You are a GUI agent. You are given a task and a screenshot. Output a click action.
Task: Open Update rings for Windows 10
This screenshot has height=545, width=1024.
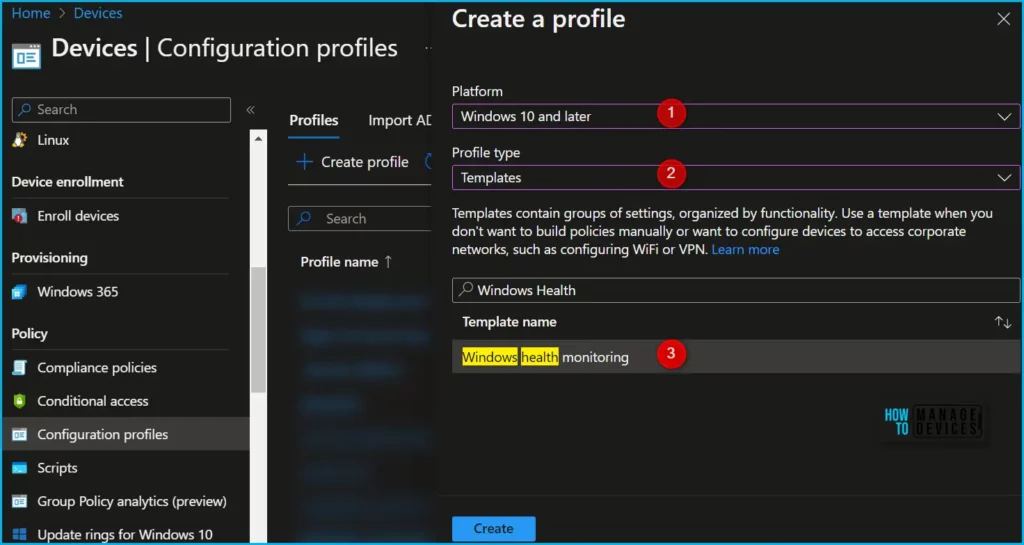[125, 535]
